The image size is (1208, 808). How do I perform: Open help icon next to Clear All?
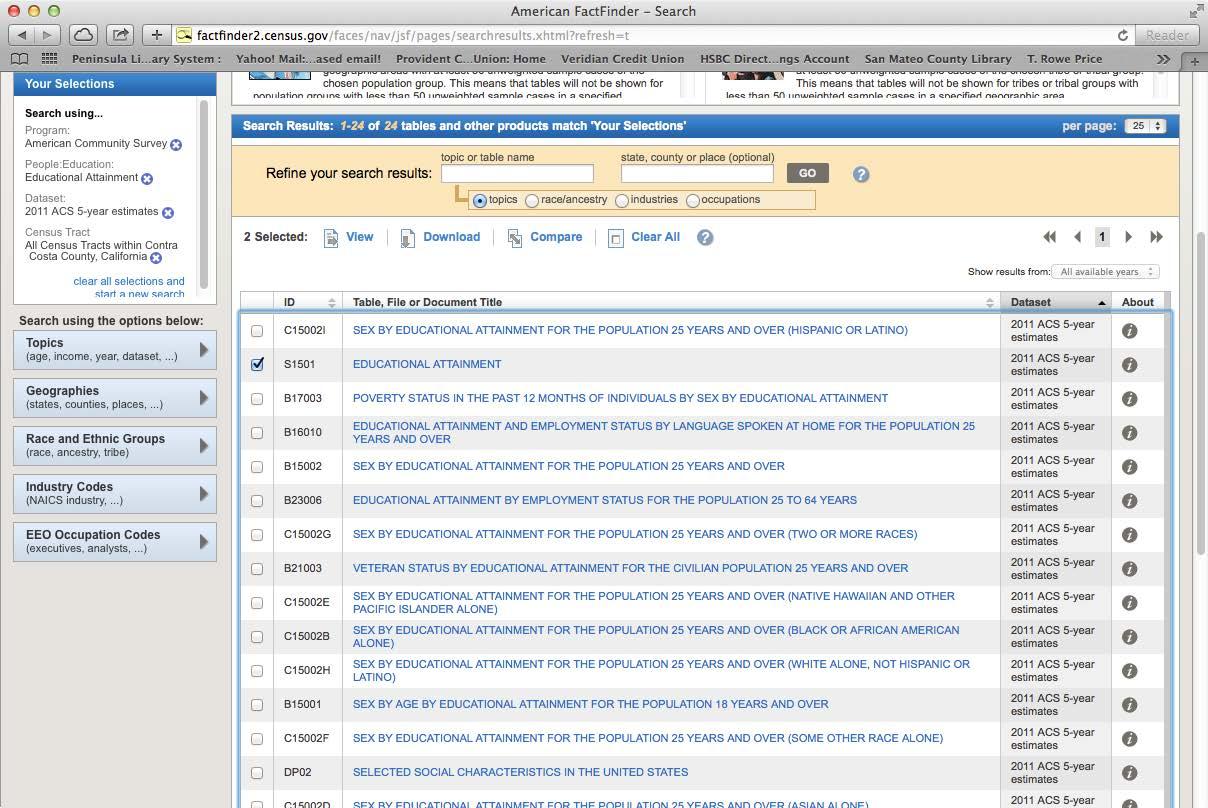(705, 237)
